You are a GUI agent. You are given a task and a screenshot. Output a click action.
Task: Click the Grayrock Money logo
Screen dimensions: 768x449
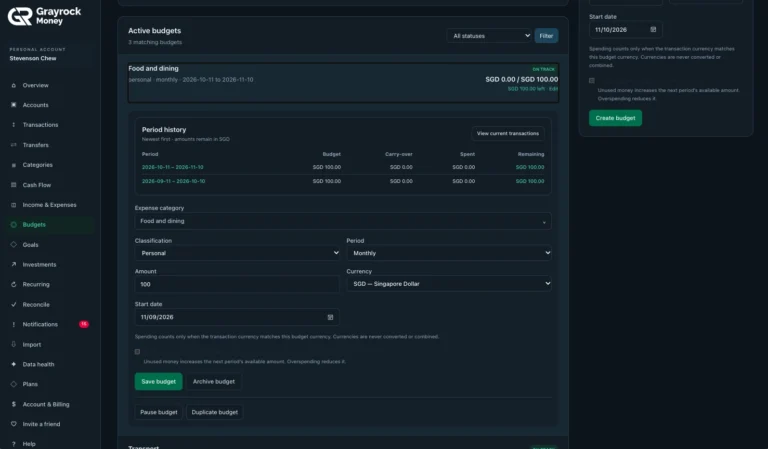[x=44, y=16]
